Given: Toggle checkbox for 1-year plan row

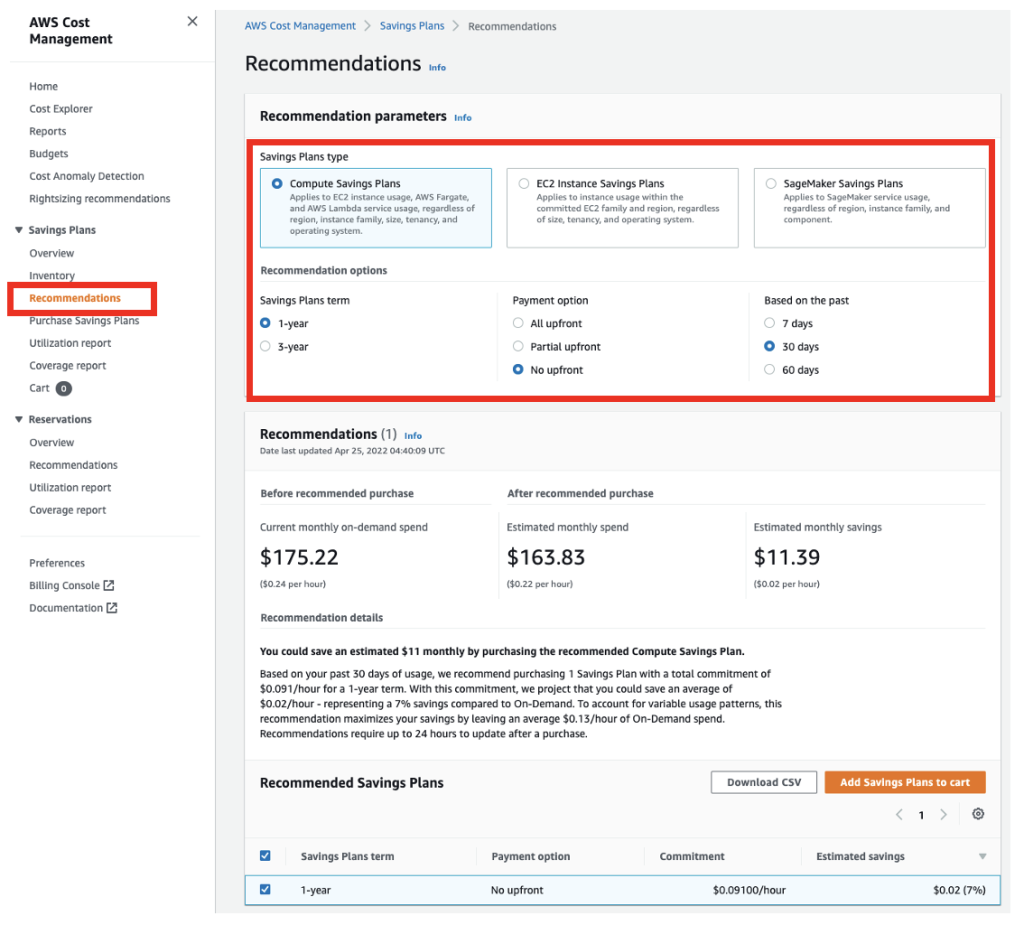Looking at the screenshot, I should click(265, 889).
